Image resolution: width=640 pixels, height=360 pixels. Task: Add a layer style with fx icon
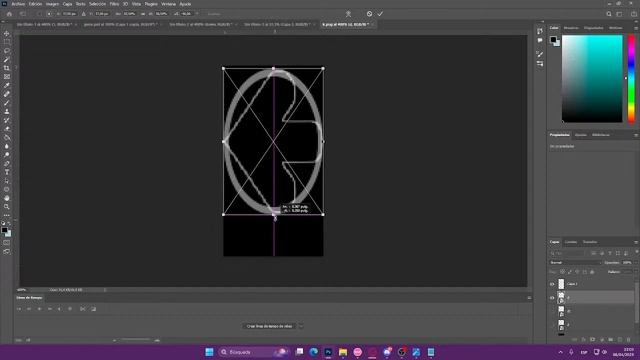pos(583,340)
